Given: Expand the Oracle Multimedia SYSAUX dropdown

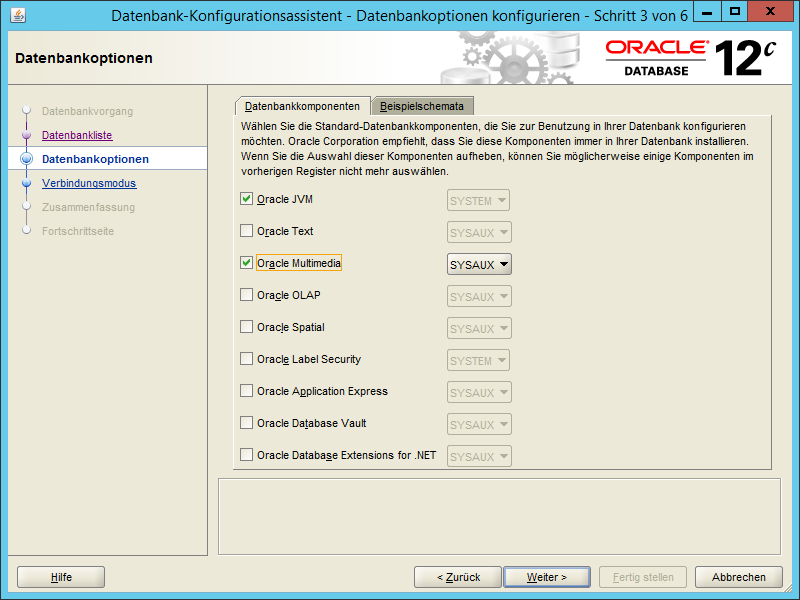Looking at the screenshot, I should (479, 264).
